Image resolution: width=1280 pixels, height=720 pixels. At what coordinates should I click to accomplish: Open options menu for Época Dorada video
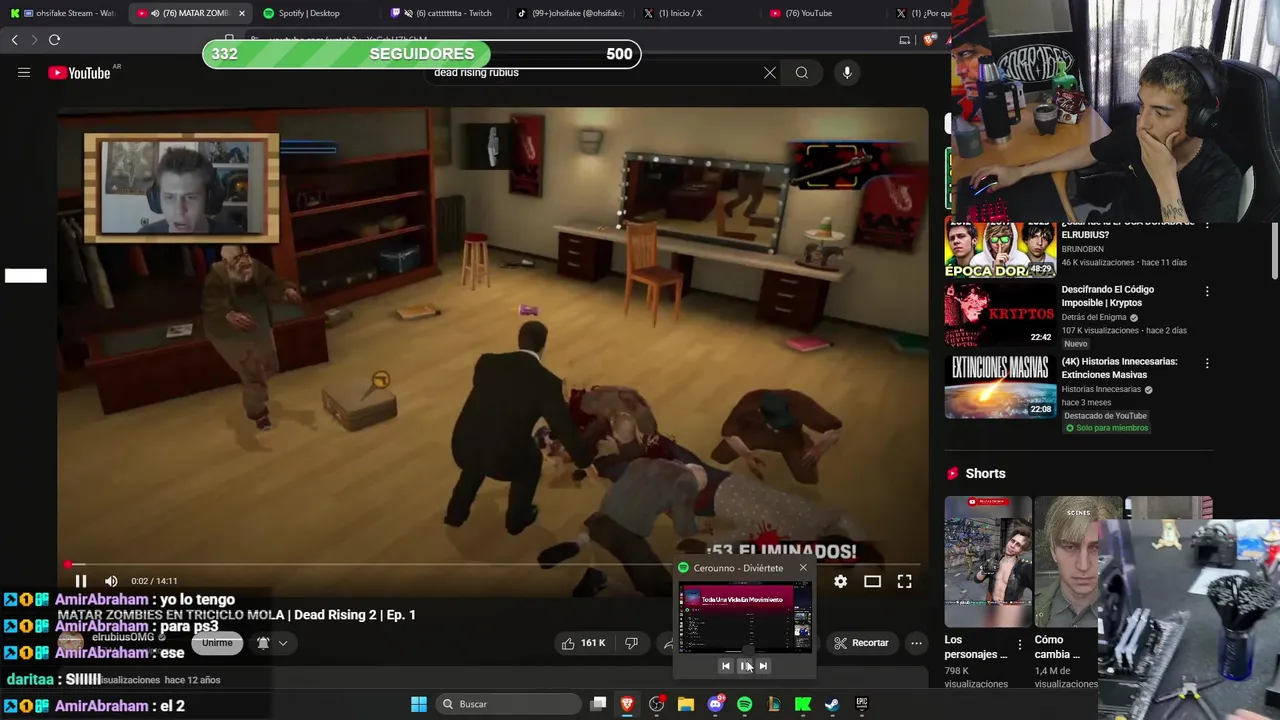tap(1207, 225)
